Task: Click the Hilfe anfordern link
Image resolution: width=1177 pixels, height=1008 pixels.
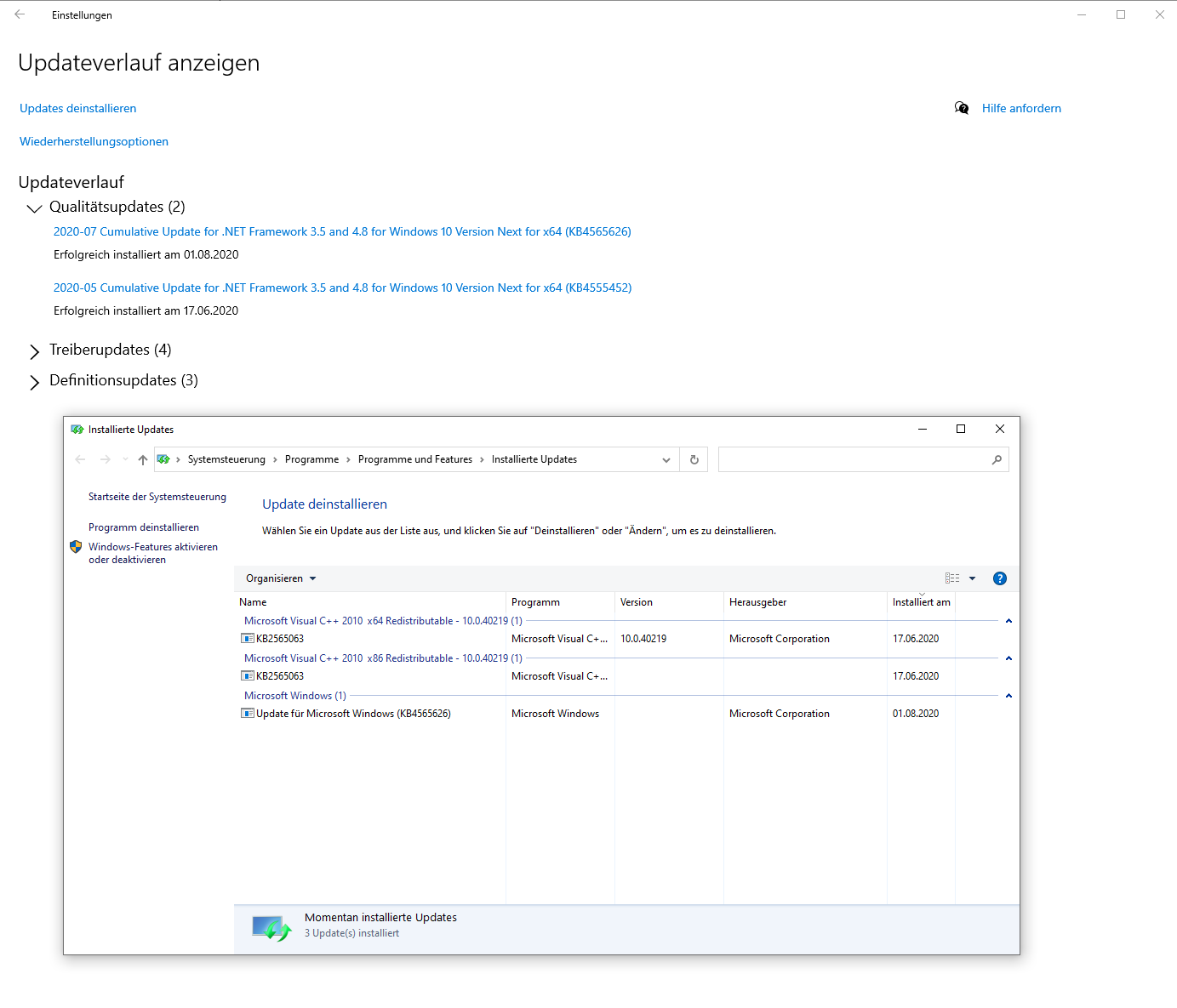Action: (x=1021, y=108)
